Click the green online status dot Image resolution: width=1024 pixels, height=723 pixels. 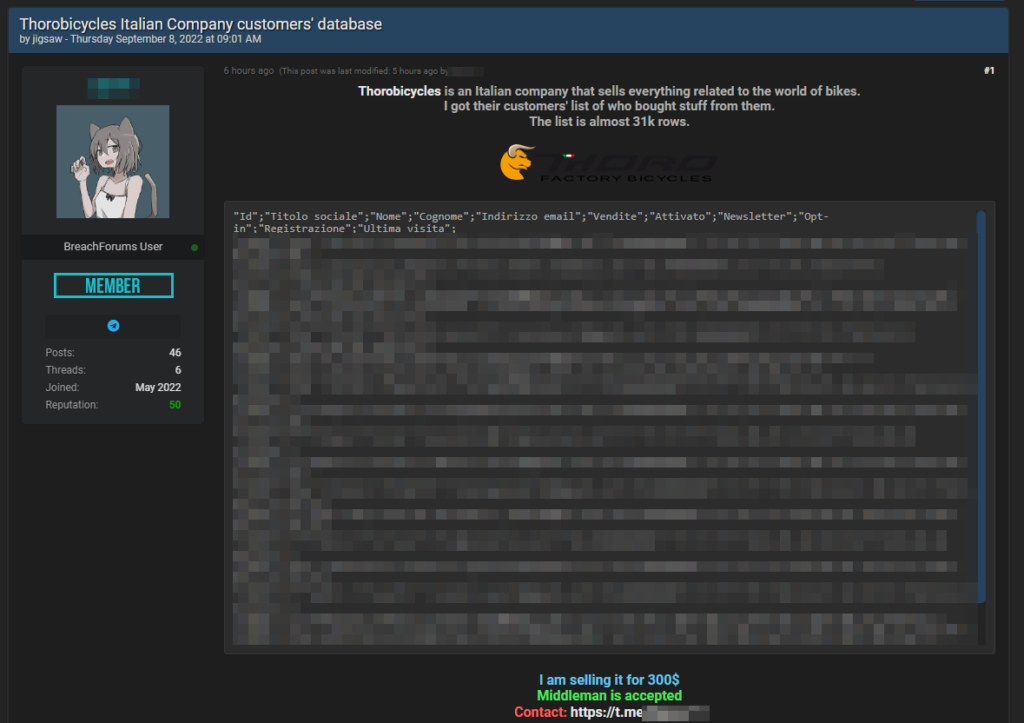(194, 247)
